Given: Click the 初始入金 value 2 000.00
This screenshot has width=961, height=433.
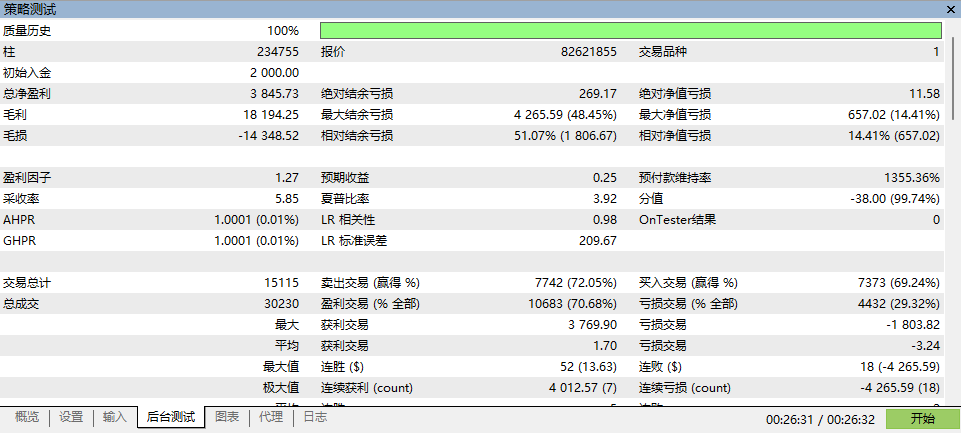Looking at the screenshot, I should coord(274,73).
